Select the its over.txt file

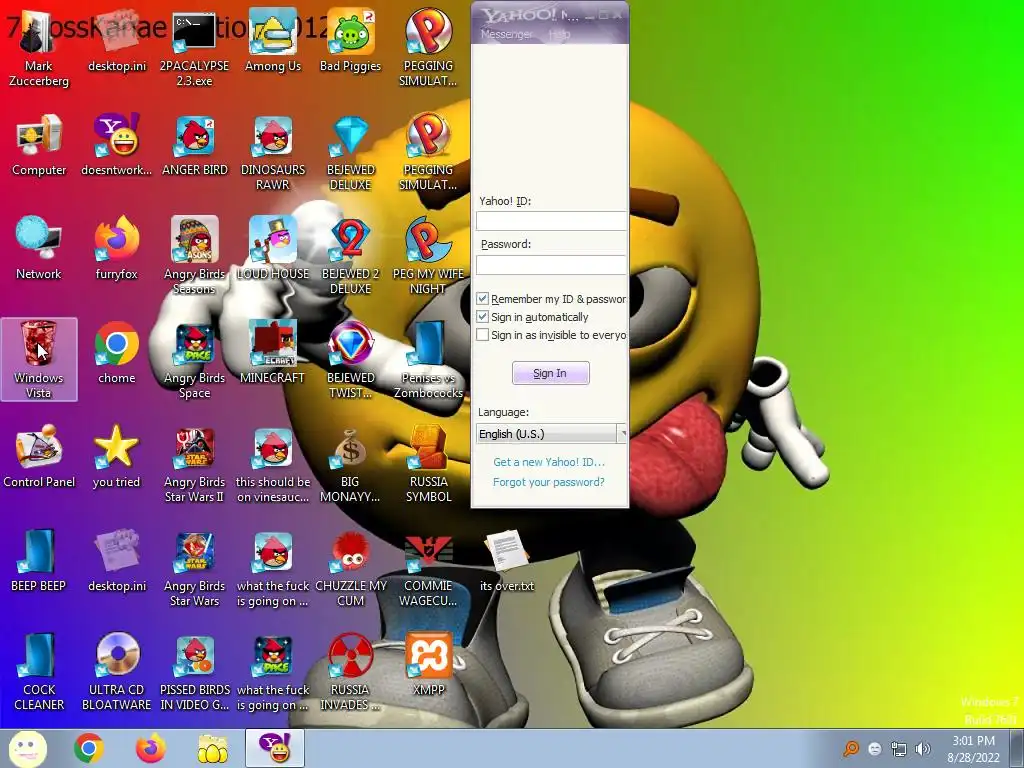coord(507,560)
